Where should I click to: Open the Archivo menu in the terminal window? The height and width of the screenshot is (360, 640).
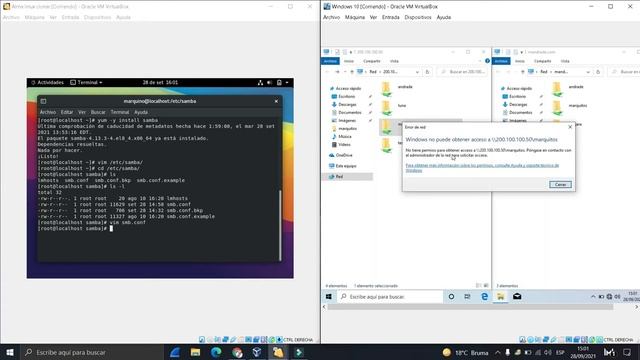47,112
